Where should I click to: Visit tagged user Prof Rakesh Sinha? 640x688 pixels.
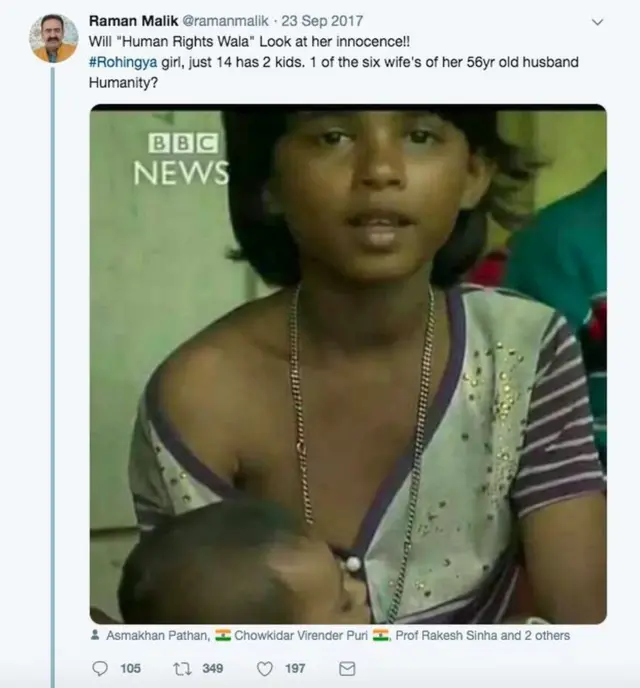pos(451,635)
